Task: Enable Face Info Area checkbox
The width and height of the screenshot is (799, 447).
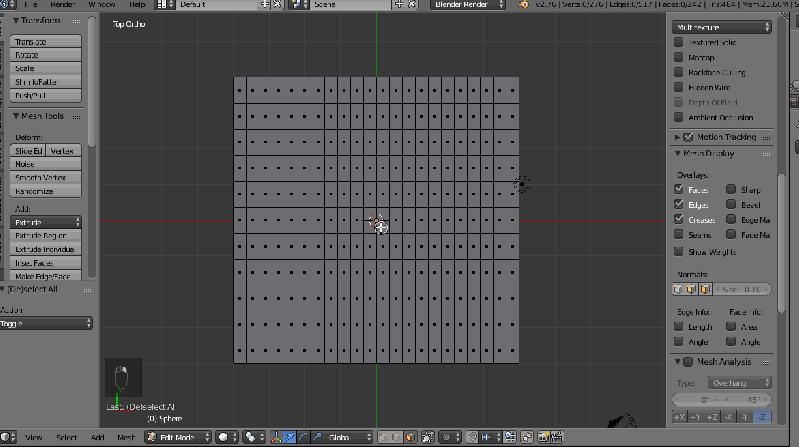Action: point(731,327)
